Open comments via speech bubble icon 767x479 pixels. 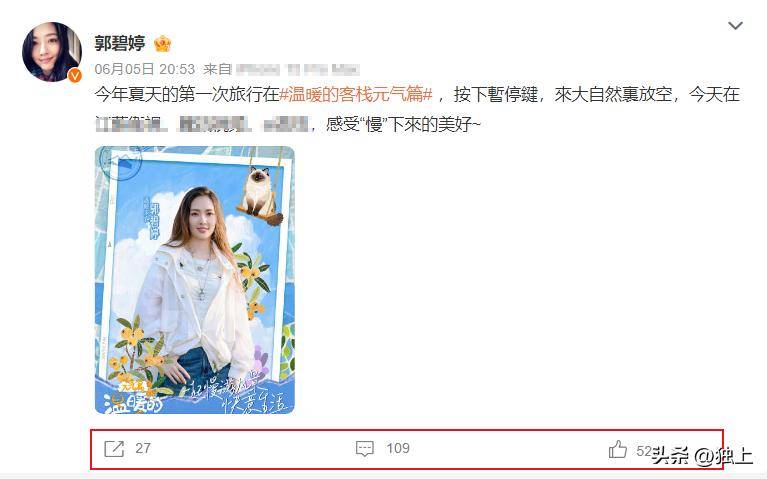coord(364,448)
